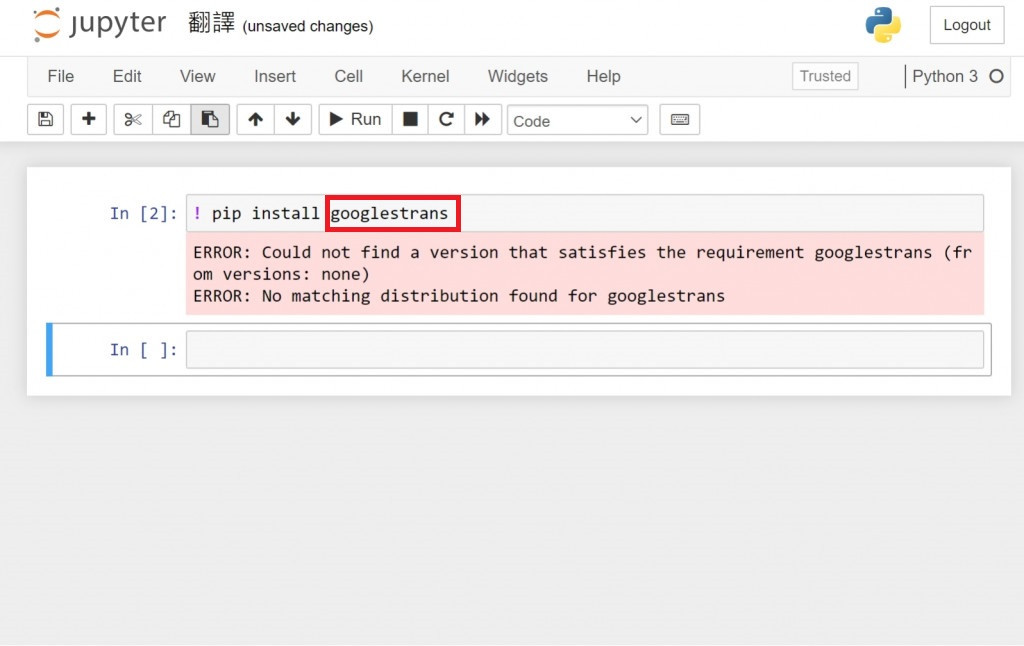Copy selected cells icon
The width and height of the screenshot is (1024, 646).
point(172,120)
